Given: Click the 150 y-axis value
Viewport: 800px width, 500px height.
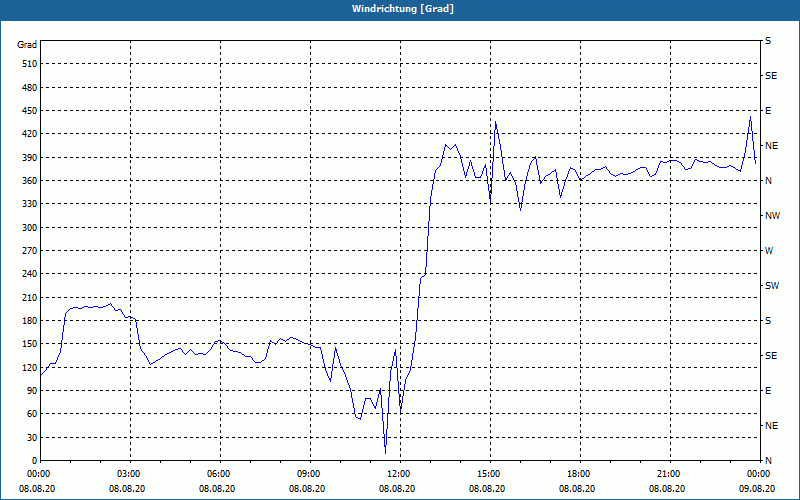Looking at the screenshot, I should click(x=29, y=344).
